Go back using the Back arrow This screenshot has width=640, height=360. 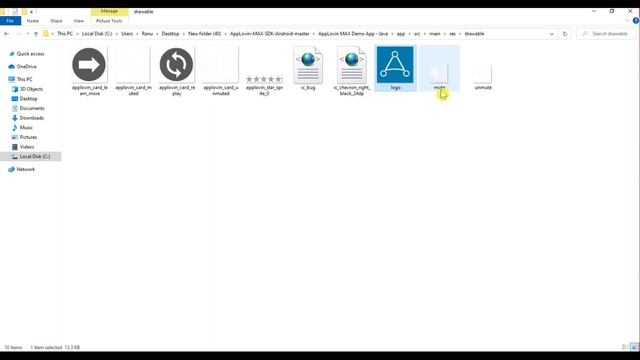coord(7,34)
